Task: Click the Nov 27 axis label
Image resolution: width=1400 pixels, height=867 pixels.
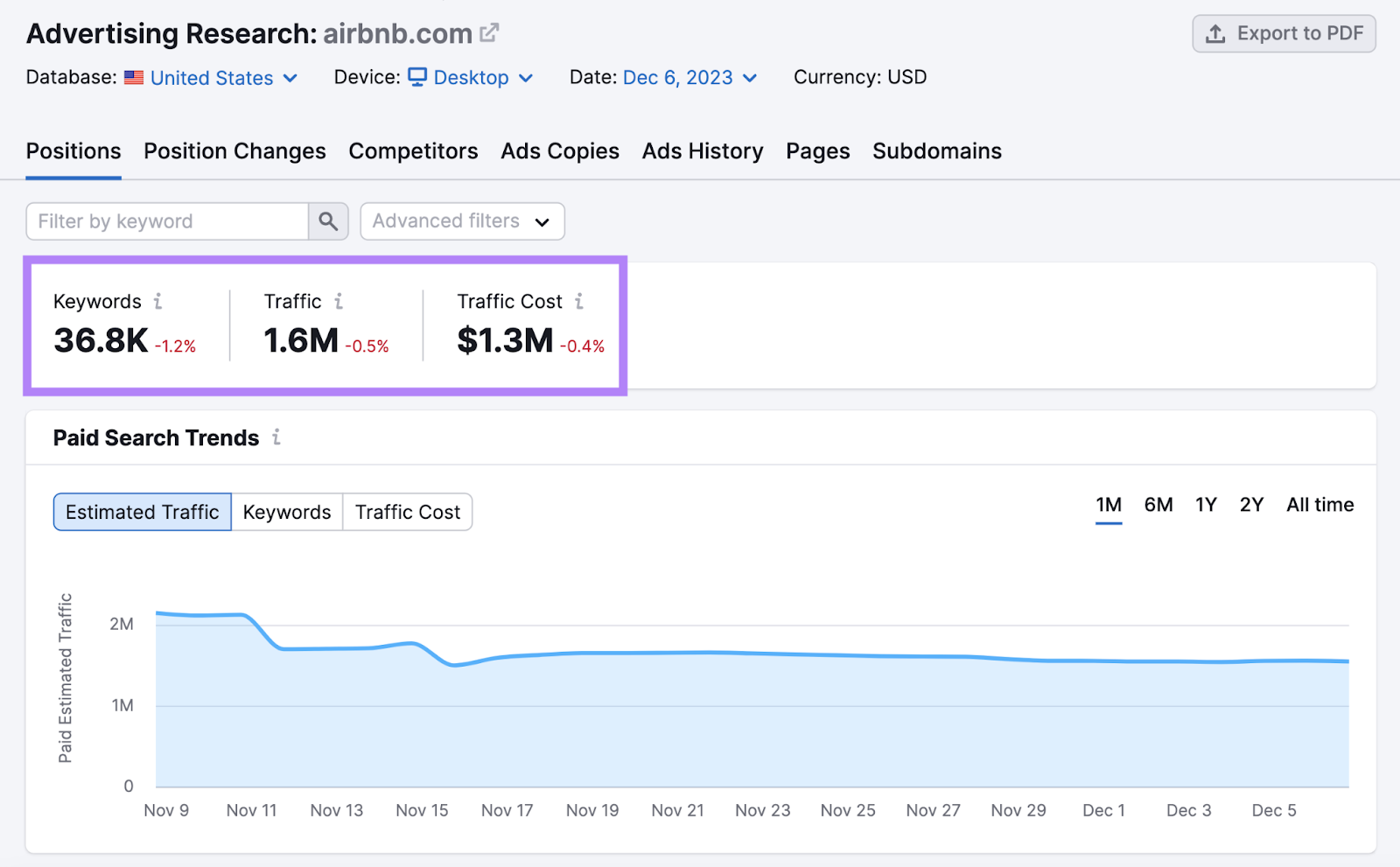Action: click(x=933, y=810)
